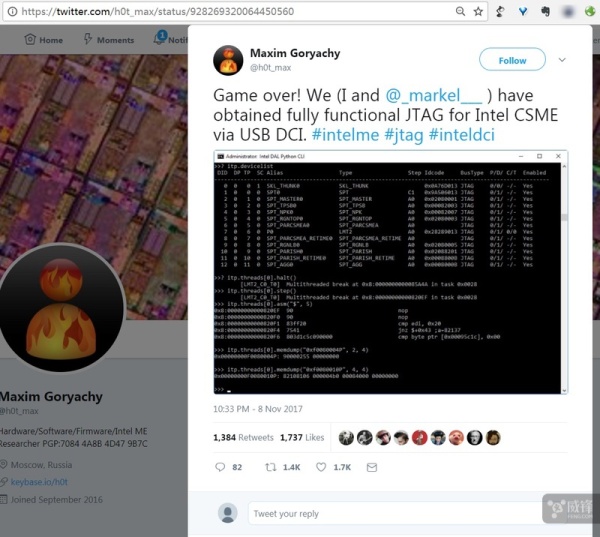Open the tweet options dropdown chevron

point(562,60)
